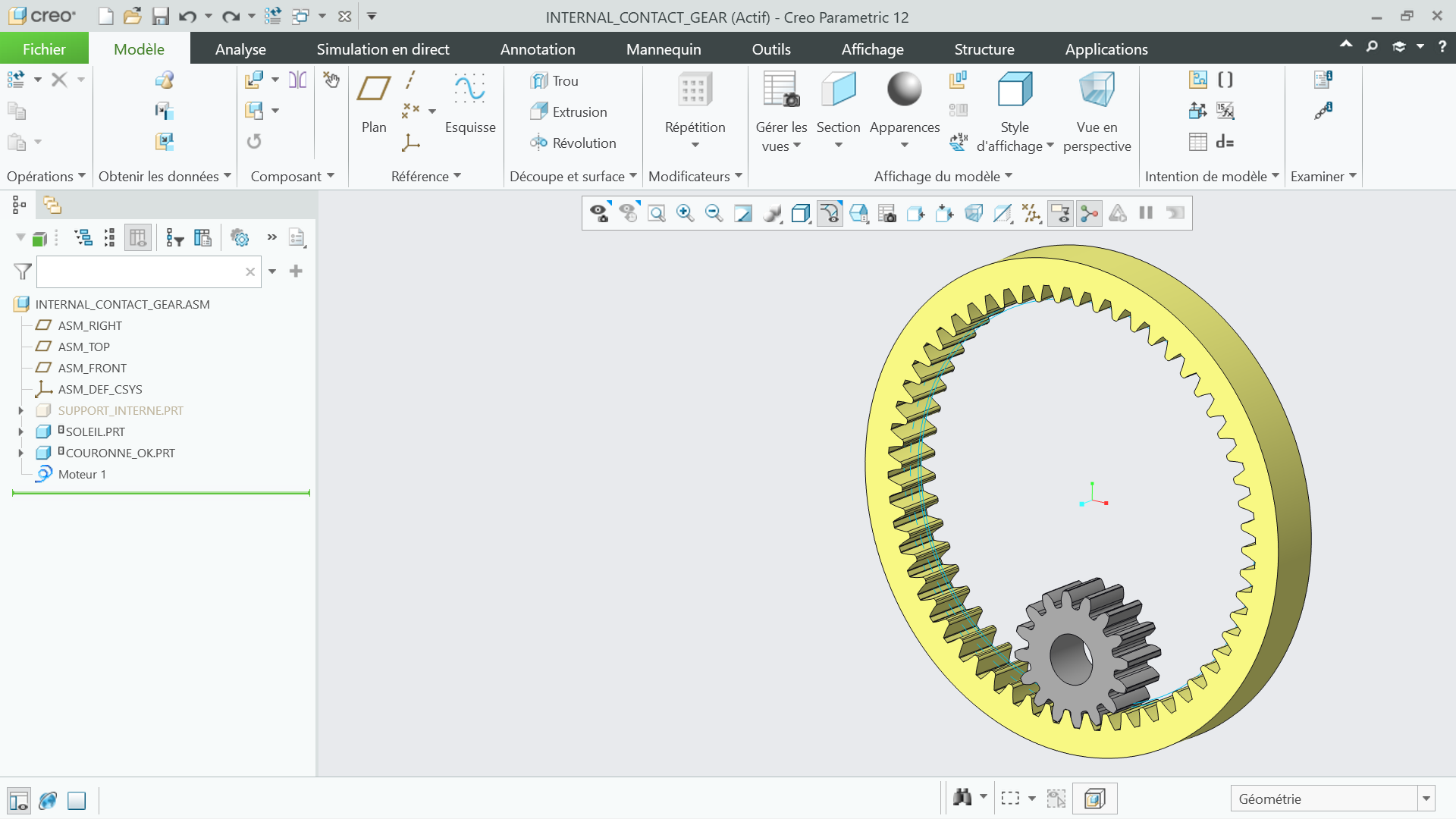Click the model tree search field
This screenshot has width=1456, height=819.
coord(149,271)
